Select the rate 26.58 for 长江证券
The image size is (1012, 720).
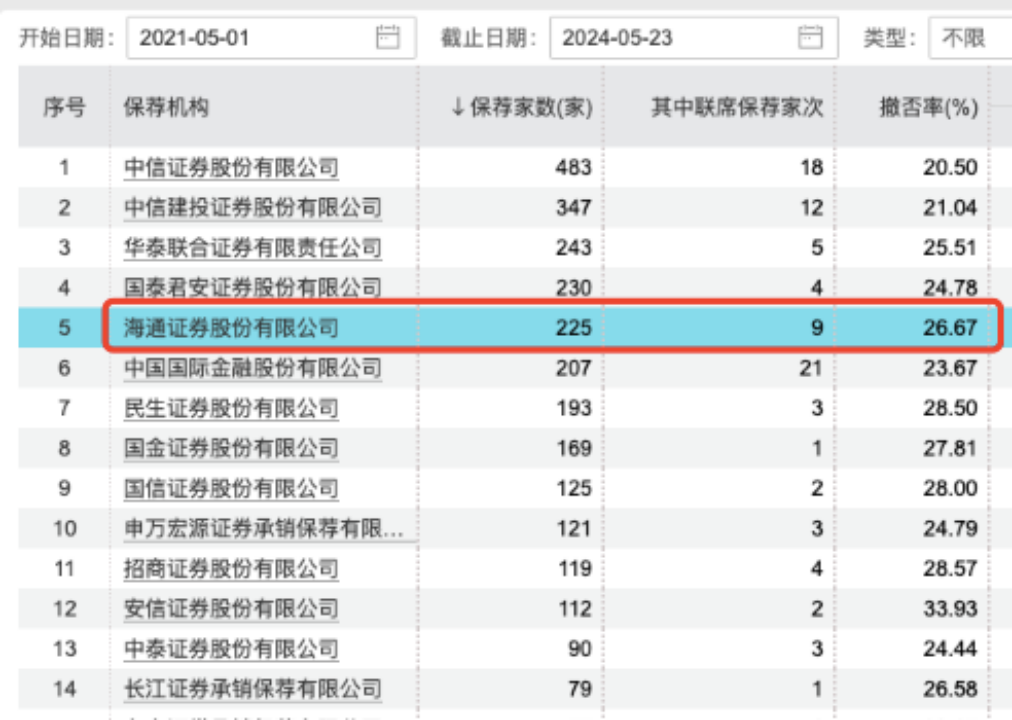[950, 689]
